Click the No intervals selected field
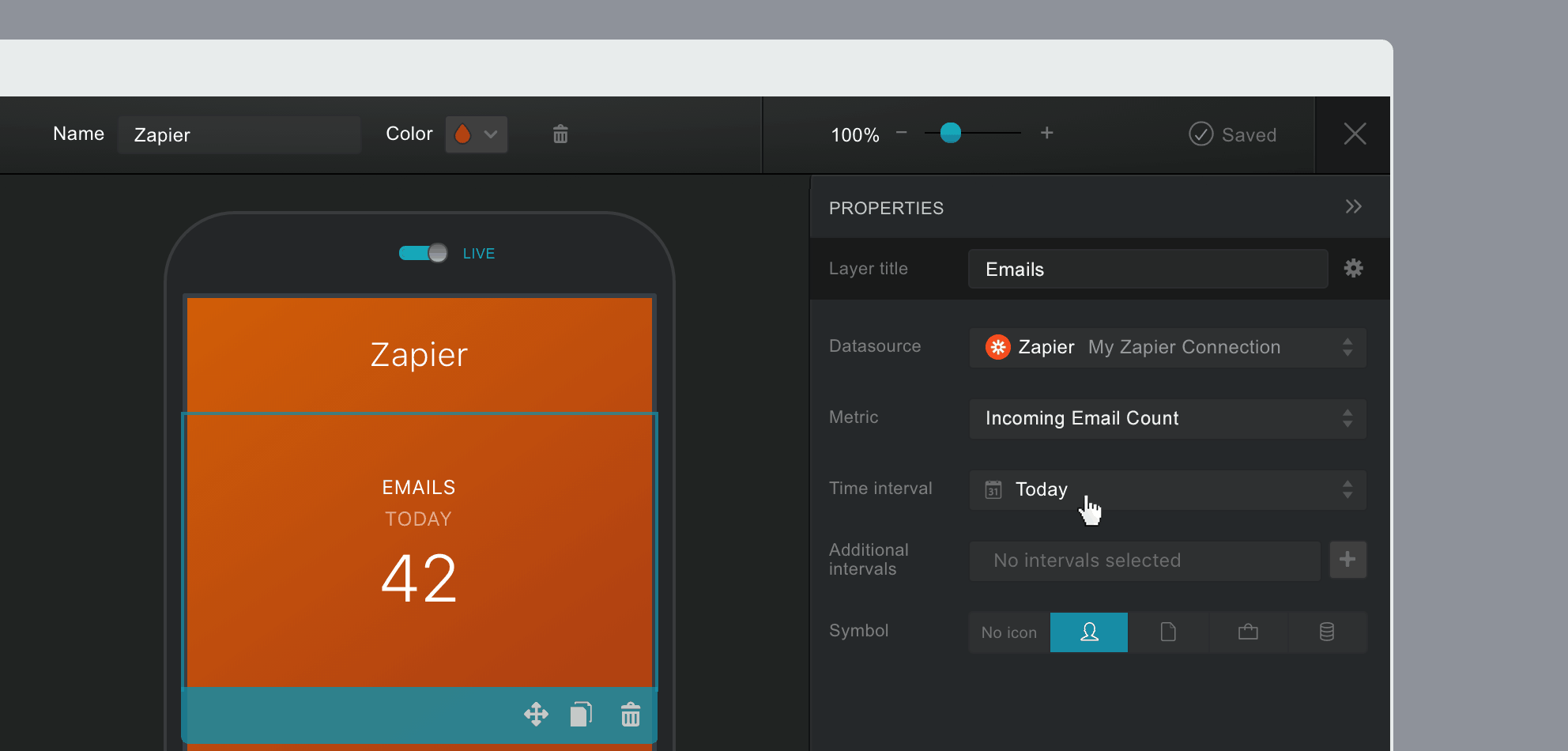The width and height of the screenshot is (1568, 751). point(1144,560)
